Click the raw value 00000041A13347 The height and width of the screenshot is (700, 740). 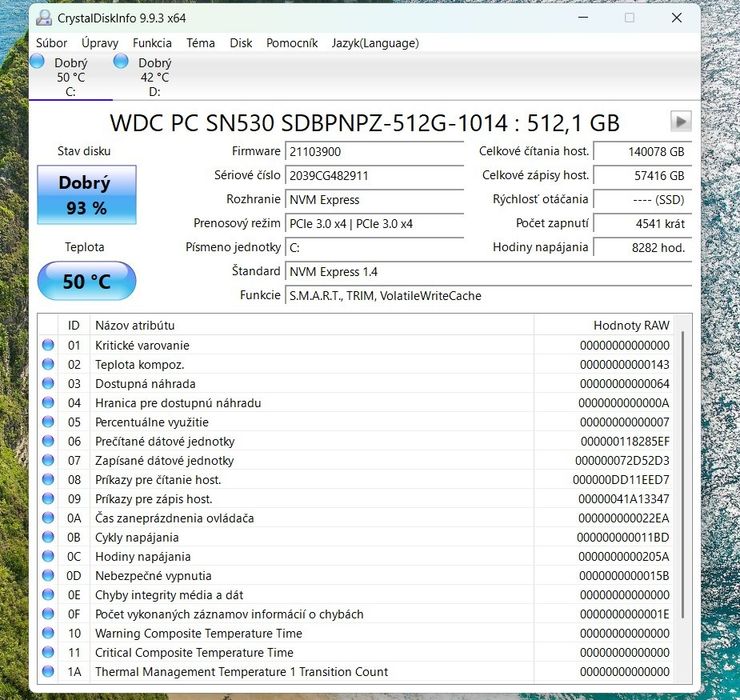tap(624, 499)
